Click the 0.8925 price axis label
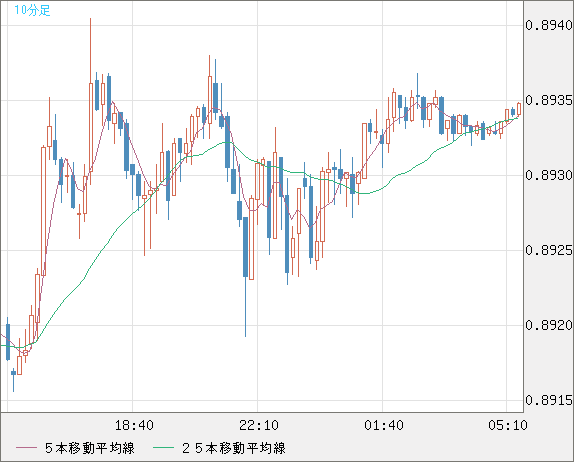Screen dimensions: 574x462 coord(549,250)
